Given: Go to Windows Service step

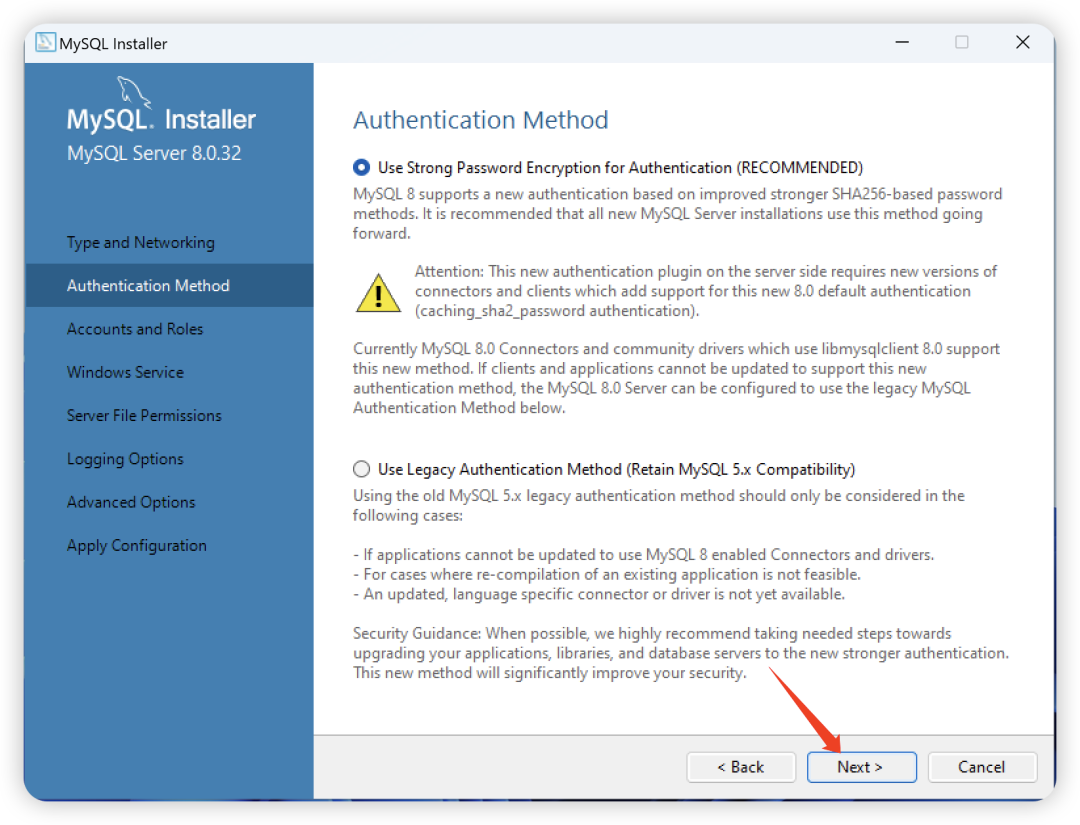Looking at the screenshot, I should click(x=125, y=373).
